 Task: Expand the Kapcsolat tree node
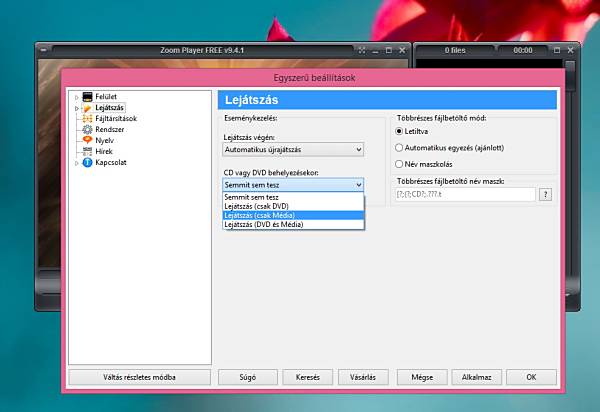(x=77, y=163)
